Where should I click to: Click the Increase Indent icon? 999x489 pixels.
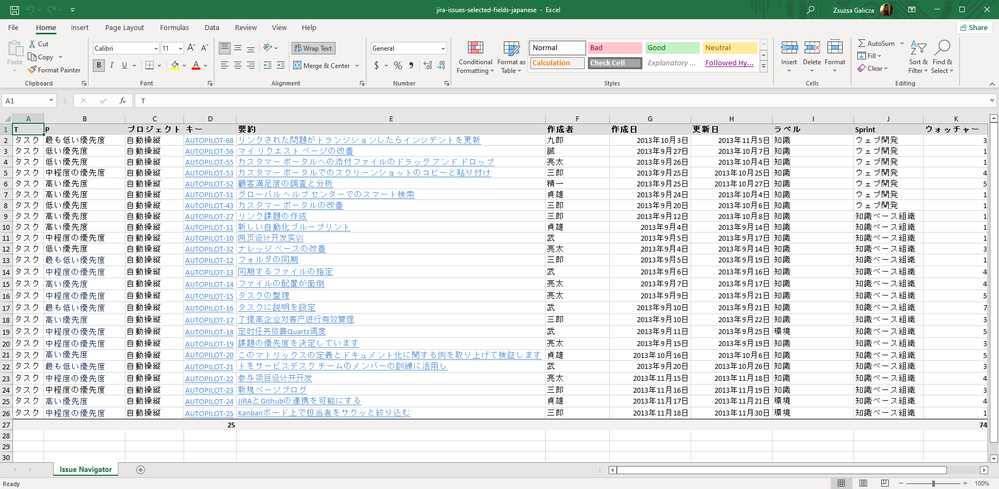point(281,65)
